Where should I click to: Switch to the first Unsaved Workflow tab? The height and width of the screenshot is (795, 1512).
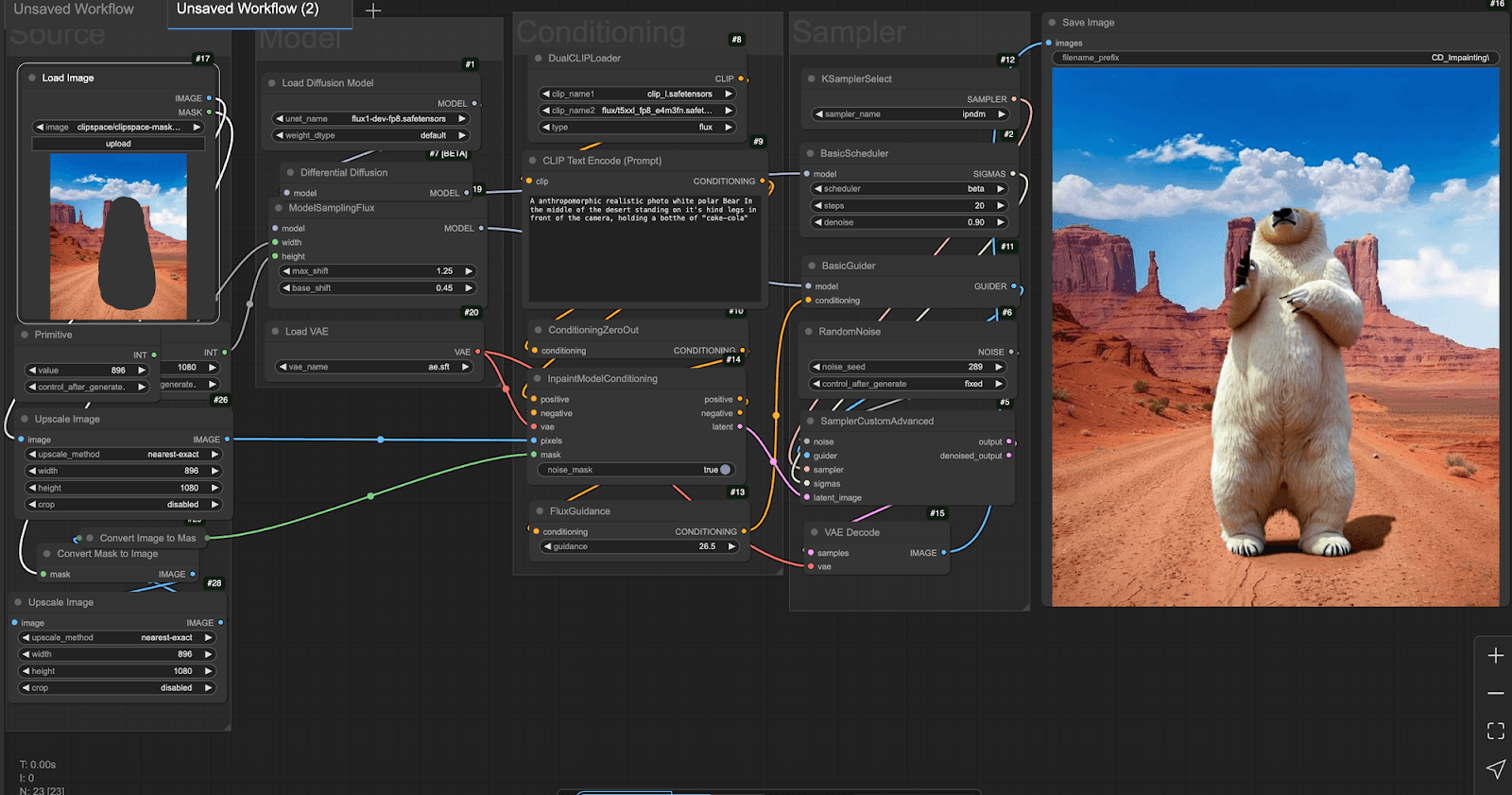coord(74,9)
